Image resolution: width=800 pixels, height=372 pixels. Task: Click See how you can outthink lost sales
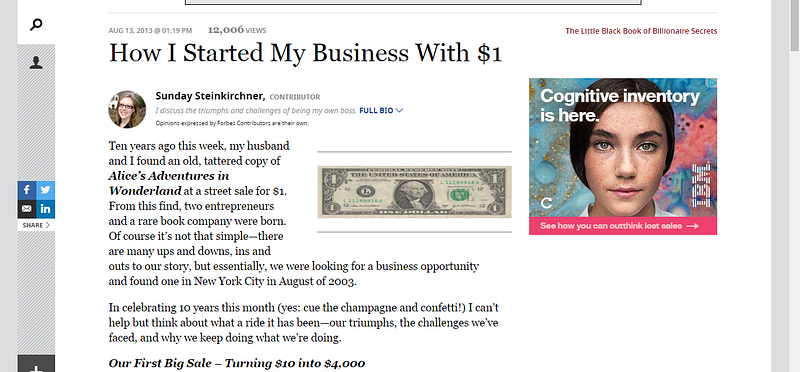[623, 226]
